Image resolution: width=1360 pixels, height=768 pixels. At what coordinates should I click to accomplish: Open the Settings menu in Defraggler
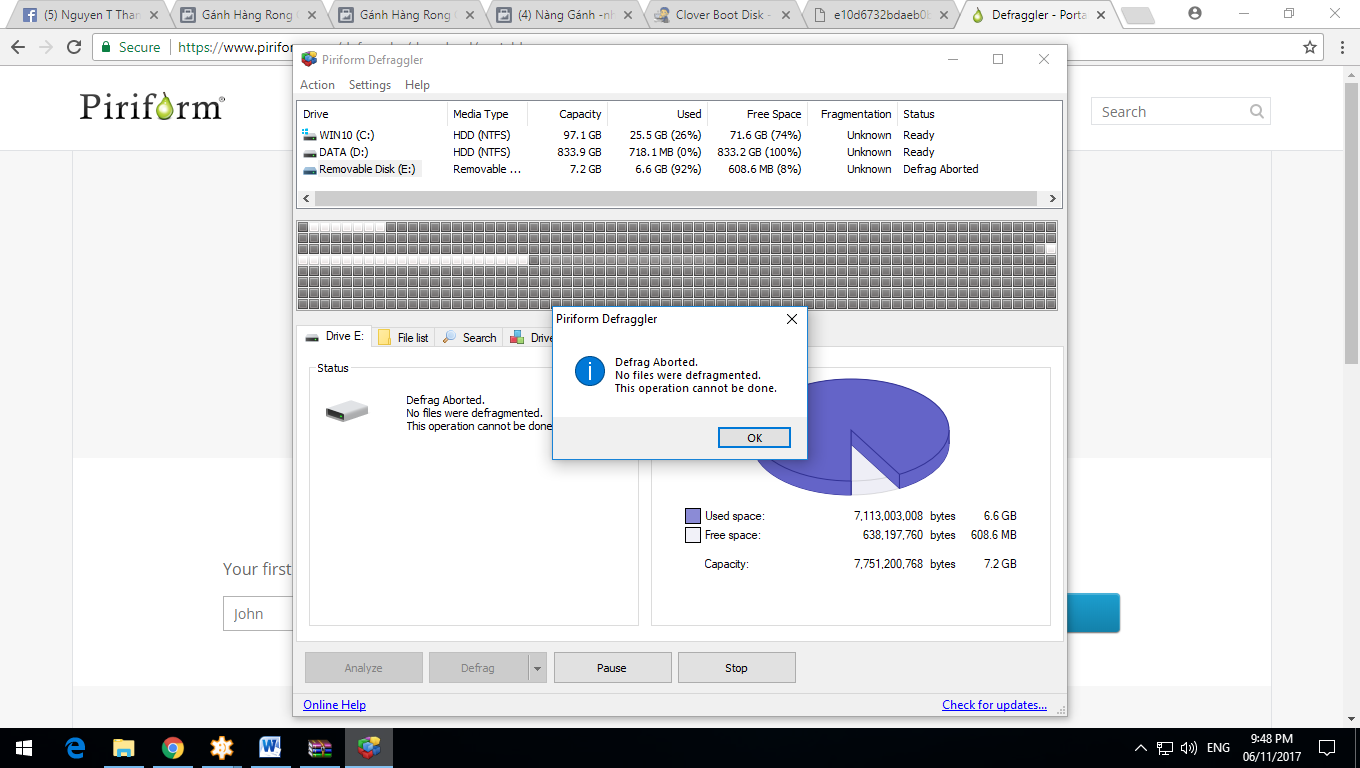coord(369,85)
